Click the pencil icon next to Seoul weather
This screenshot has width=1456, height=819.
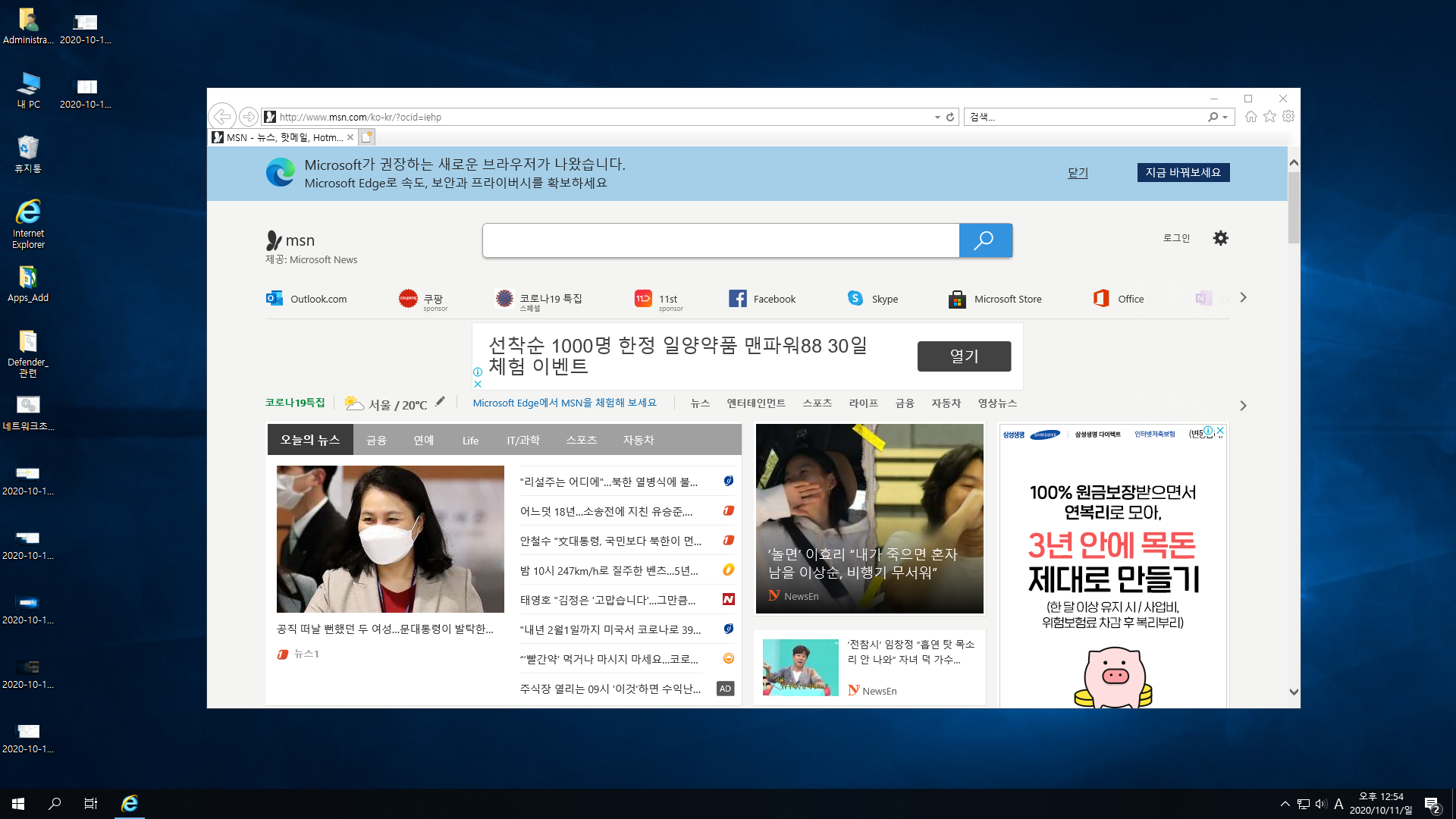pyautogui.click(x=440, y=402)
